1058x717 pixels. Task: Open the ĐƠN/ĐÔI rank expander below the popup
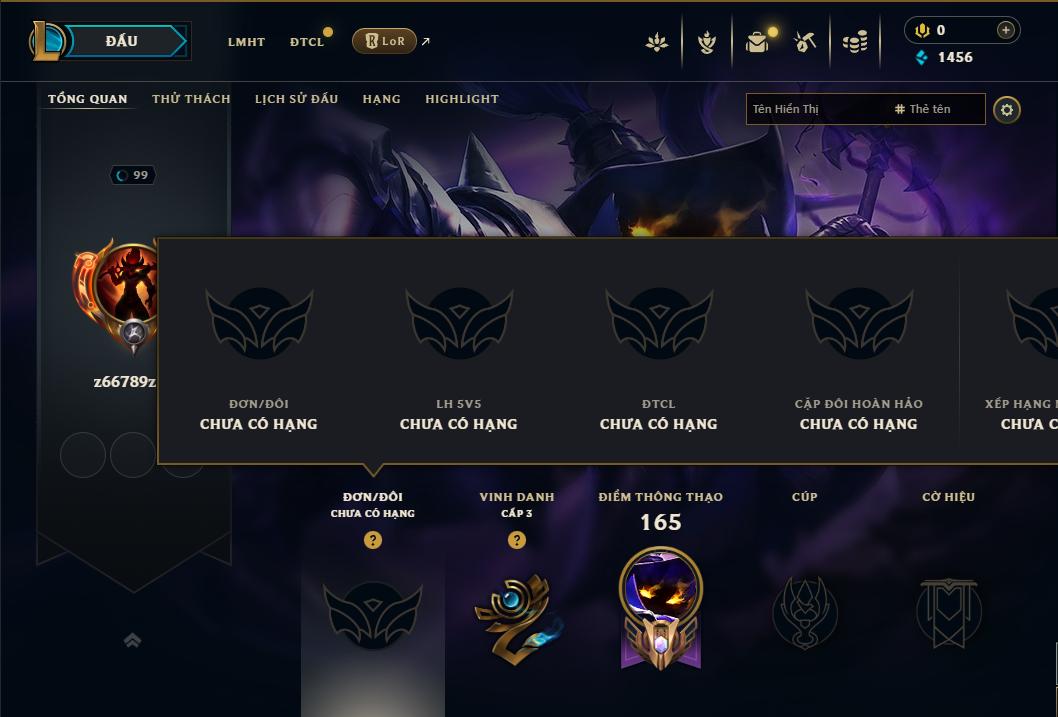click(372, 614)
